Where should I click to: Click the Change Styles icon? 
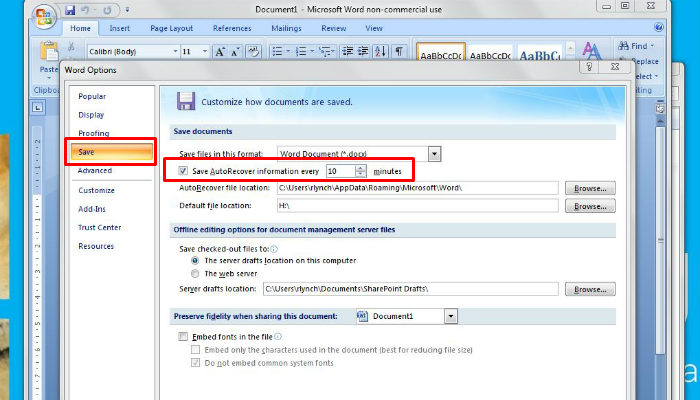pos(592,50)
